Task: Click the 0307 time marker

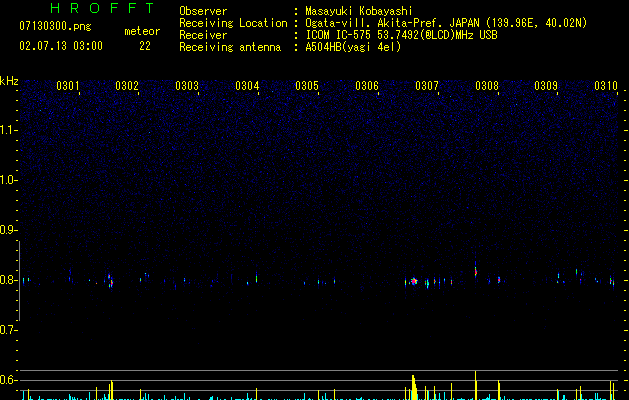Action: [427, 85]
